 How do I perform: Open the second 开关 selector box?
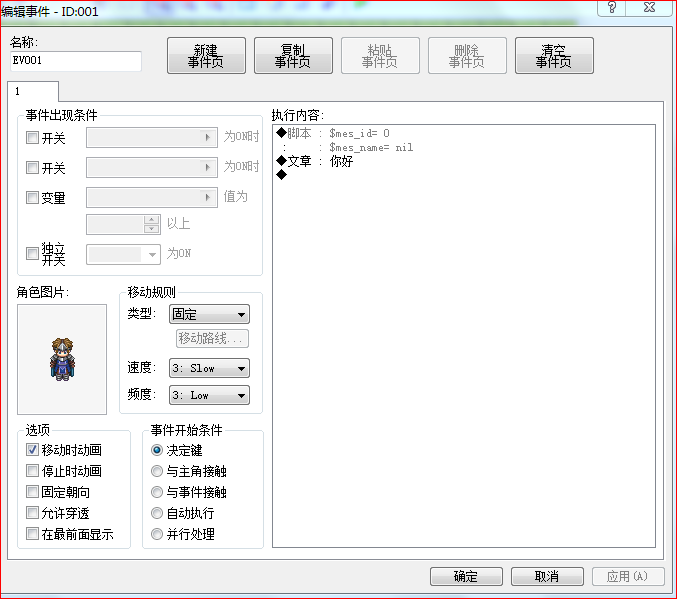pos(152,167)
